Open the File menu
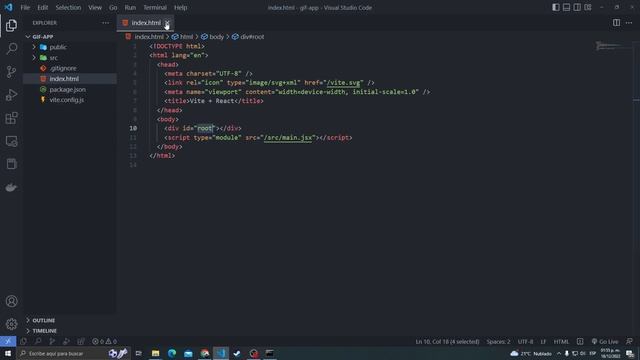Image resolution: width=640 pixels, height=360 pixels. (25, 7)
